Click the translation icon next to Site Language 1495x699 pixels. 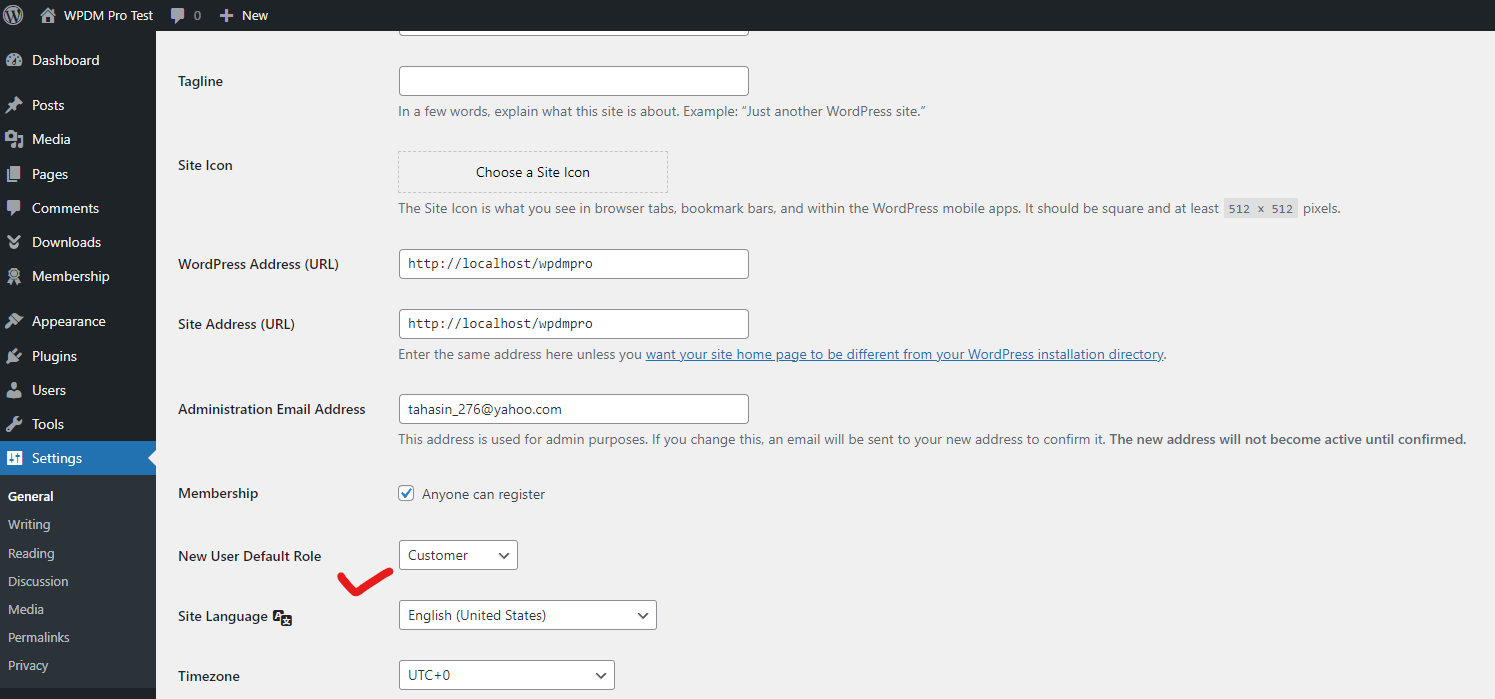pos(282,618)
